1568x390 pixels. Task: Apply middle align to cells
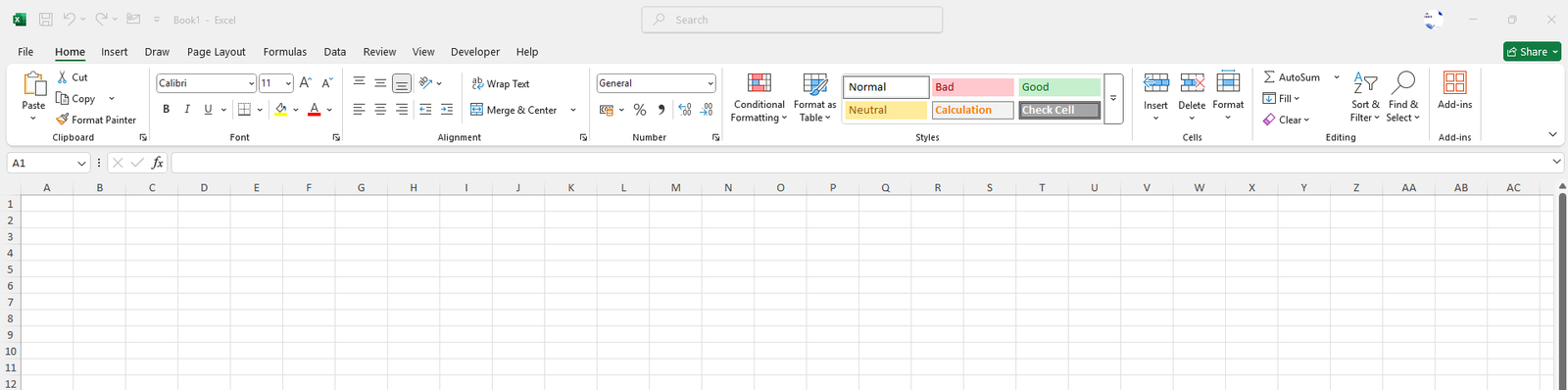[380, 83]
